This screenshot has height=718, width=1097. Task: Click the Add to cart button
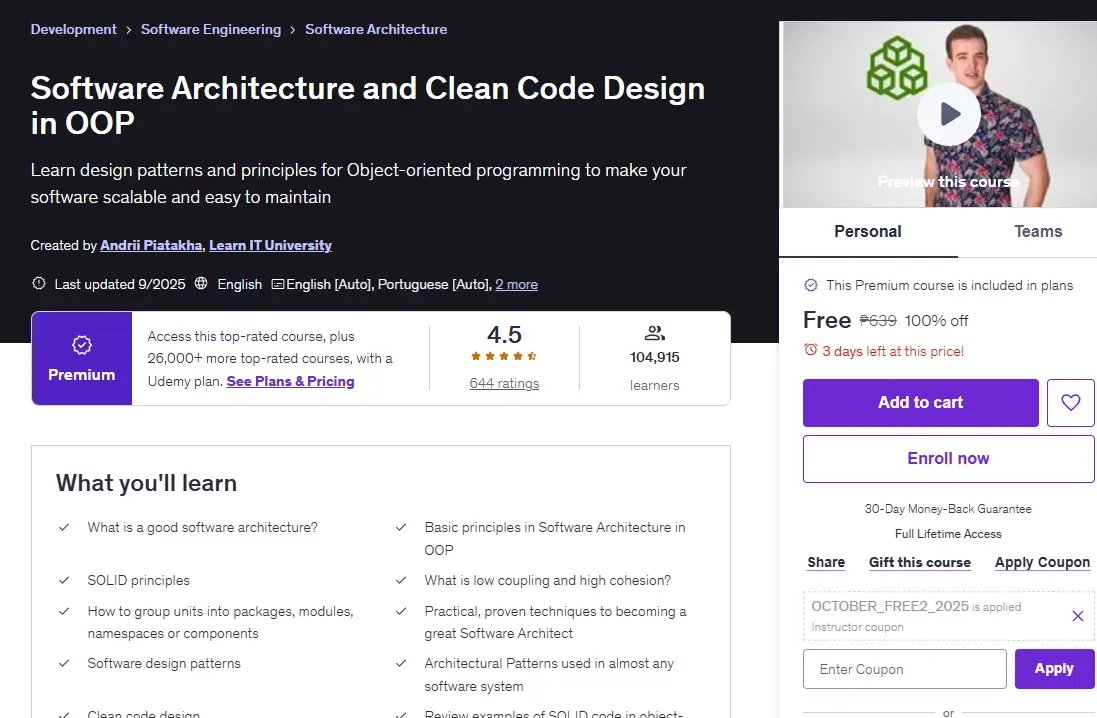[921, 402]
